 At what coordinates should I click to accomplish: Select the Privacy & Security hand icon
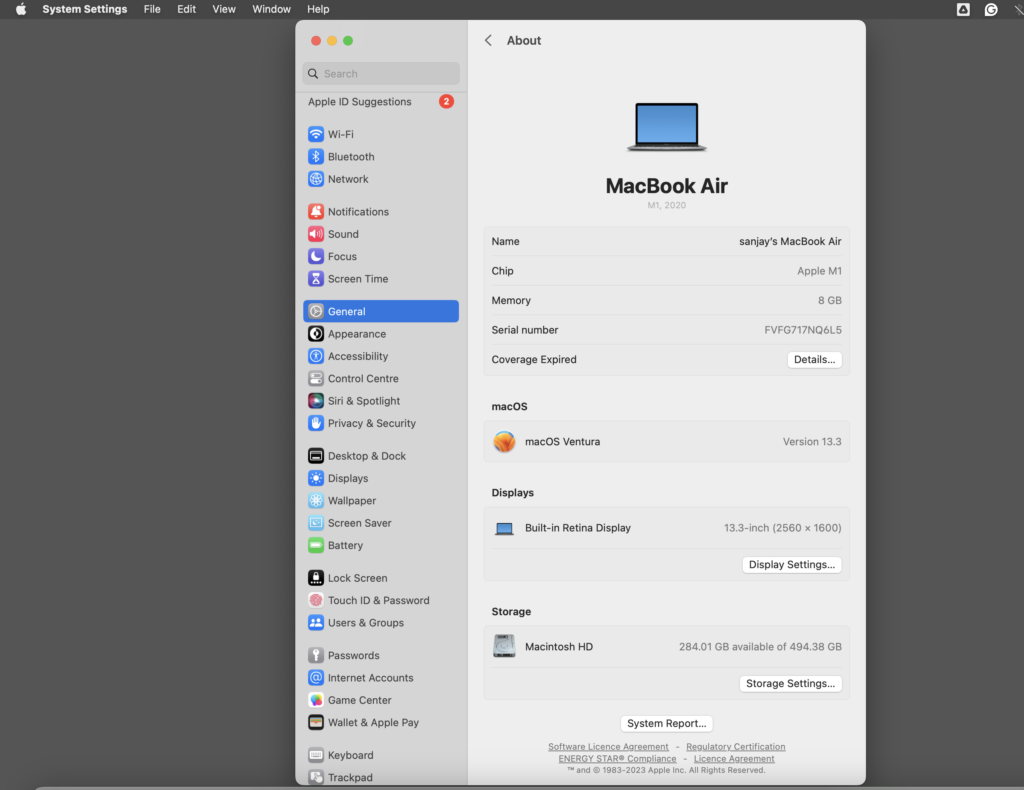click(316, 423)
